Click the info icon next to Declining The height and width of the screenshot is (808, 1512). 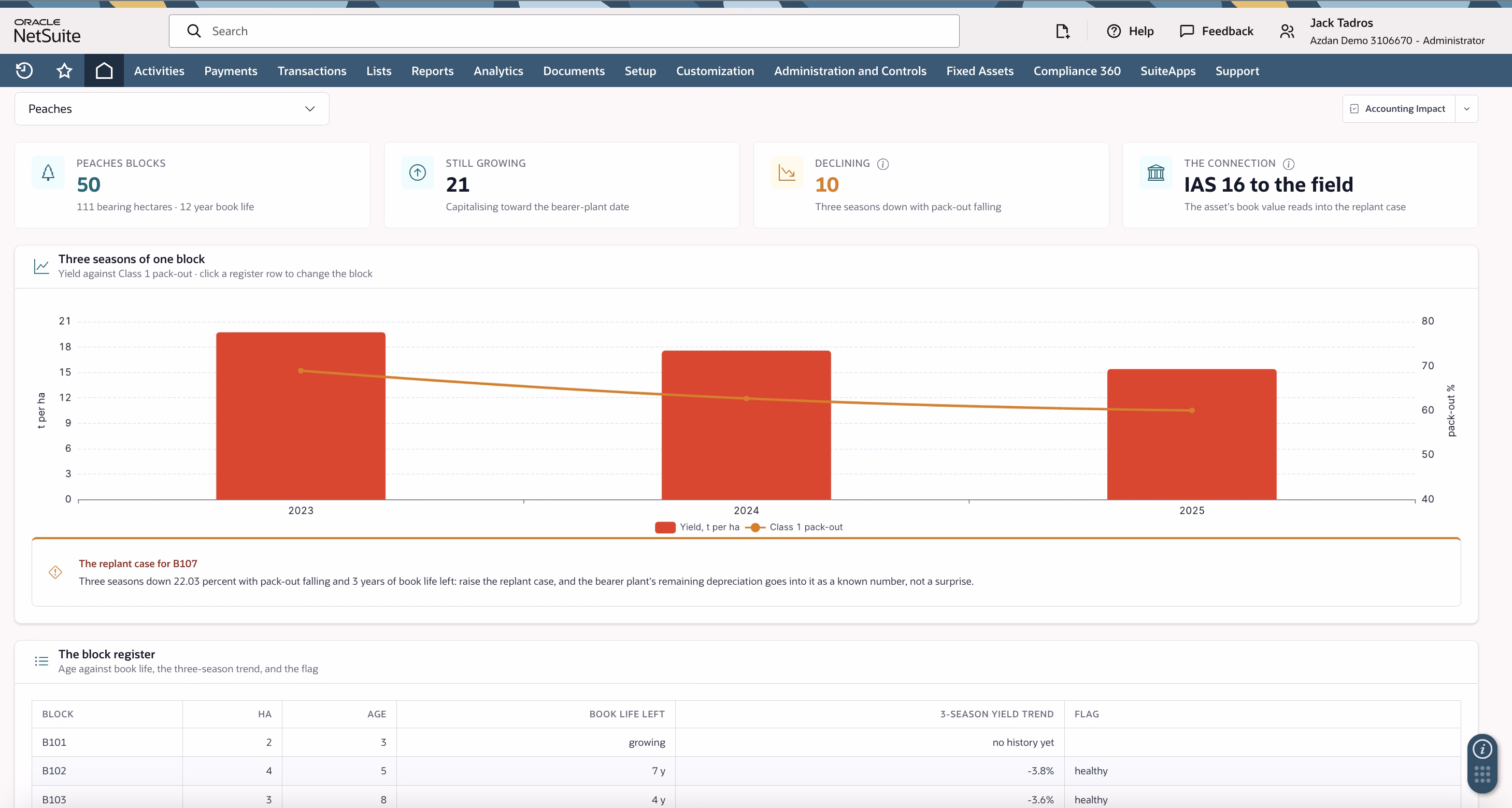coord(883,164)
